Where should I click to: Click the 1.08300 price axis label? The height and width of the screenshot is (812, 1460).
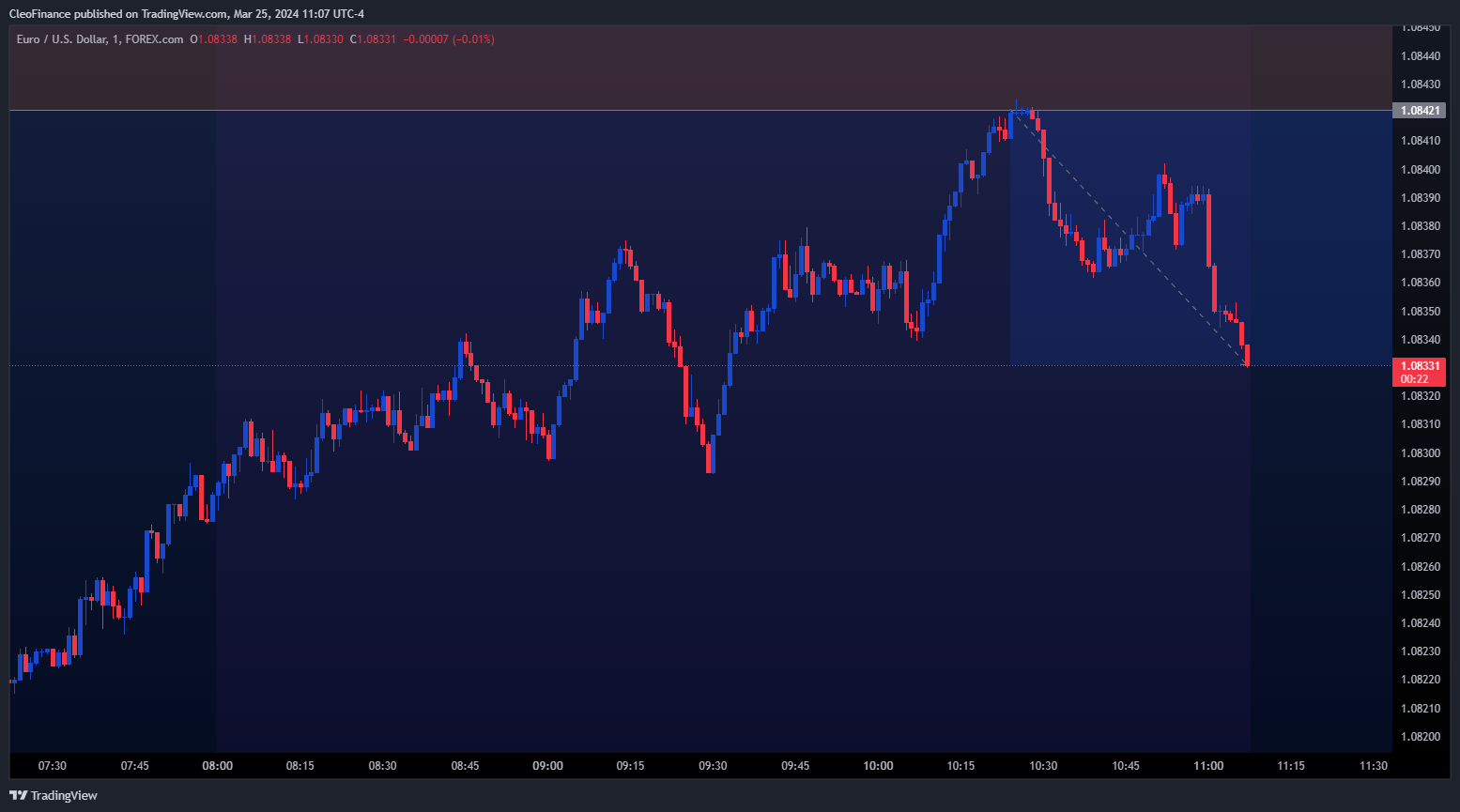point(1420,453)
